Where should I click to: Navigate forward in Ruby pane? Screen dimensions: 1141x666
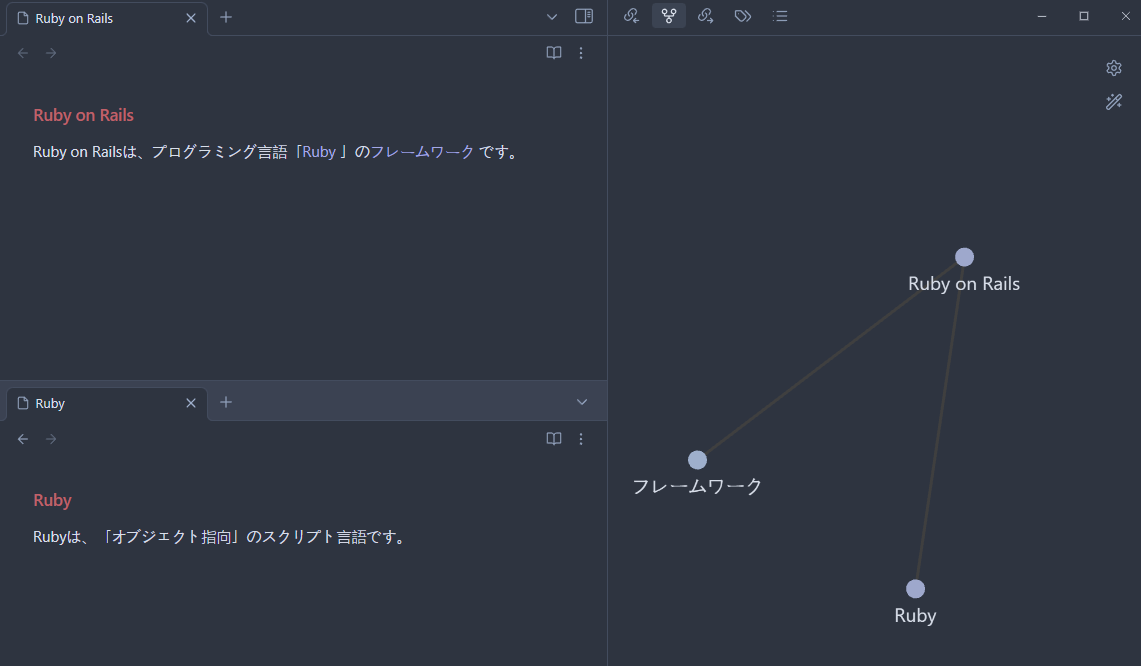51,439
